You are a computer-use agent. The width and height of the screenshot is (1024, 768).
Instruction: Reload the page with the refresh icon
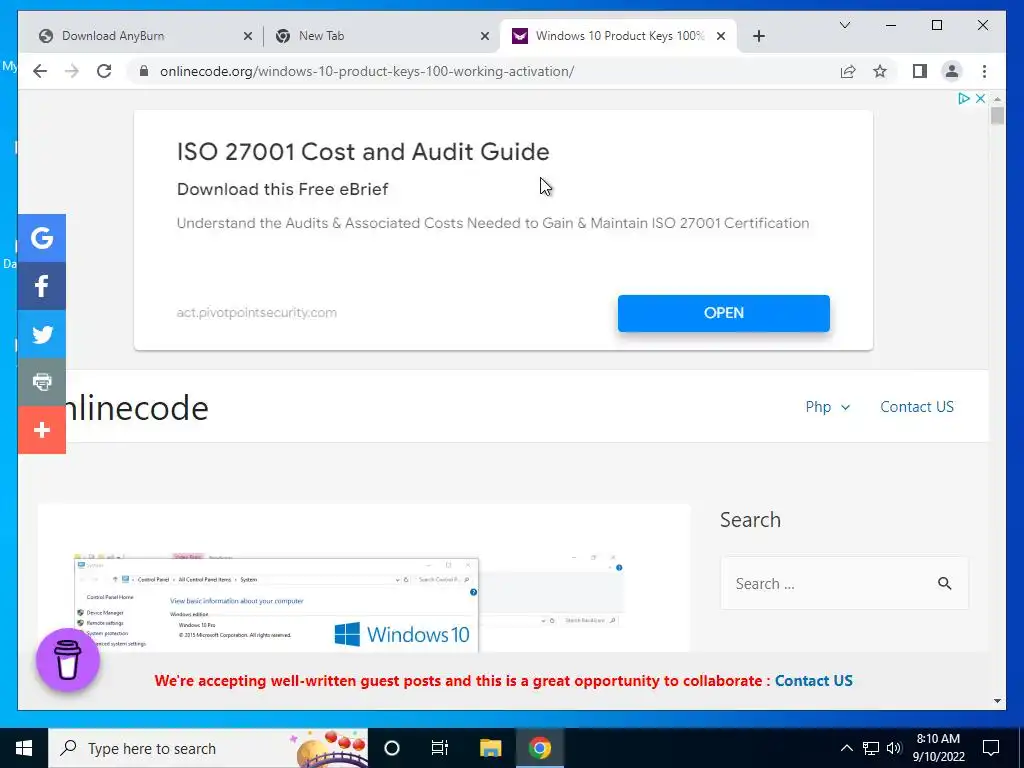tap(104, 71)
